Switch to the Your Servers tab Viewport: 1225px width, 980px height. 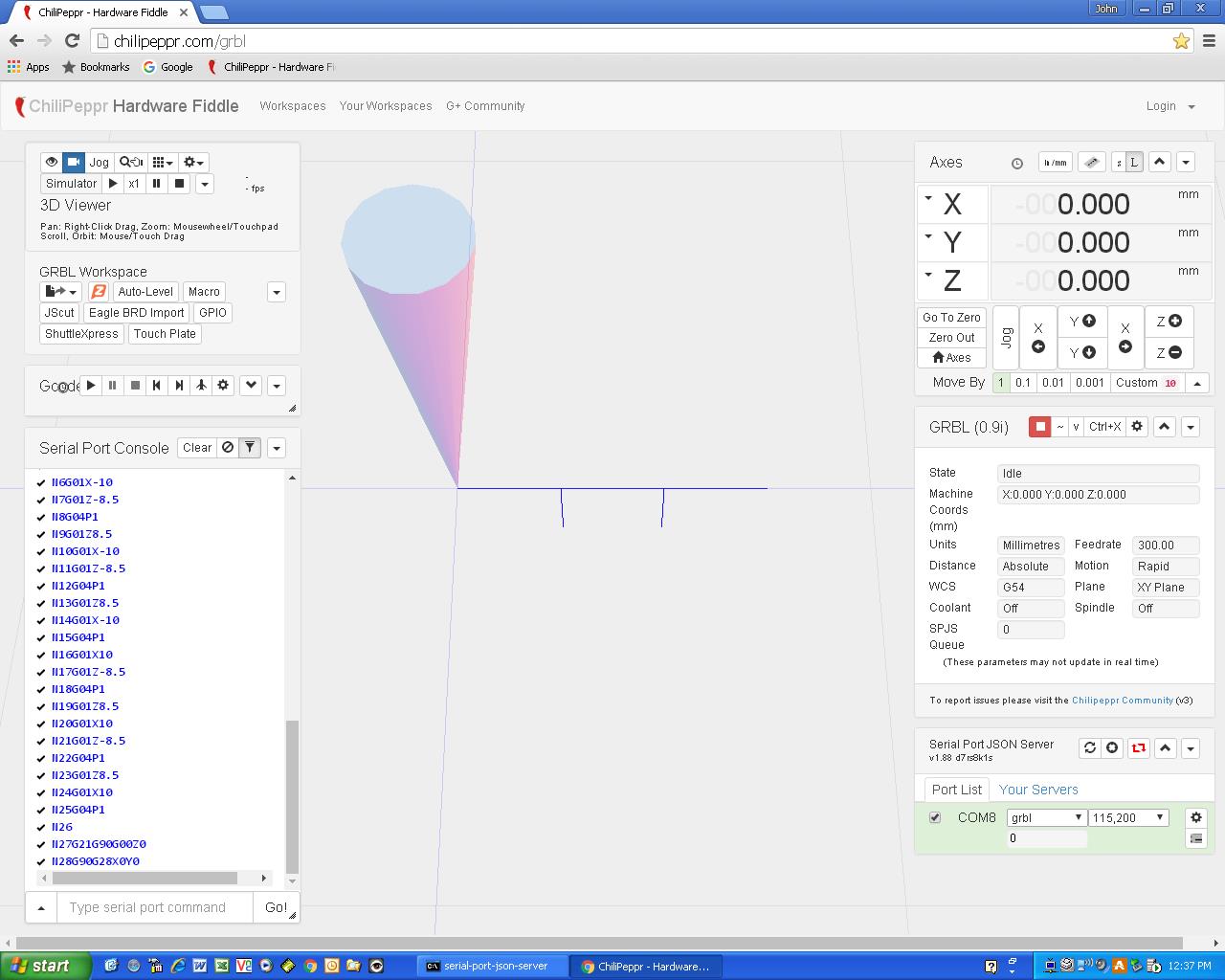pos(1037,790)
